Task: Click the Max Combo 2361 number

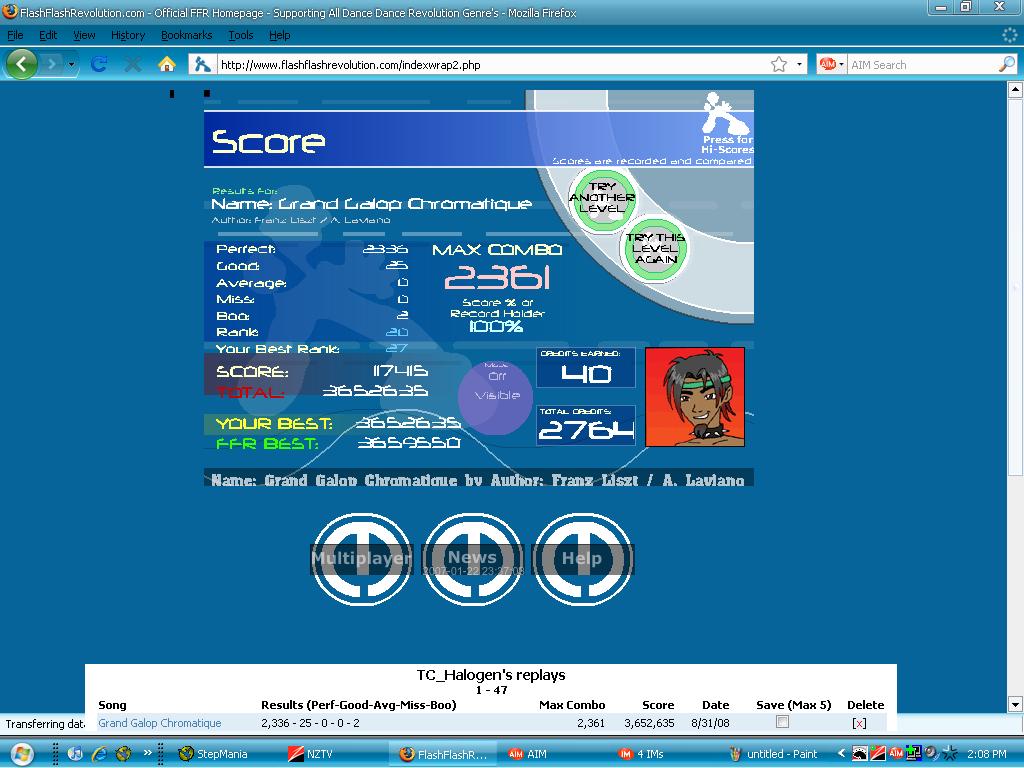Action: coord(497,278)
